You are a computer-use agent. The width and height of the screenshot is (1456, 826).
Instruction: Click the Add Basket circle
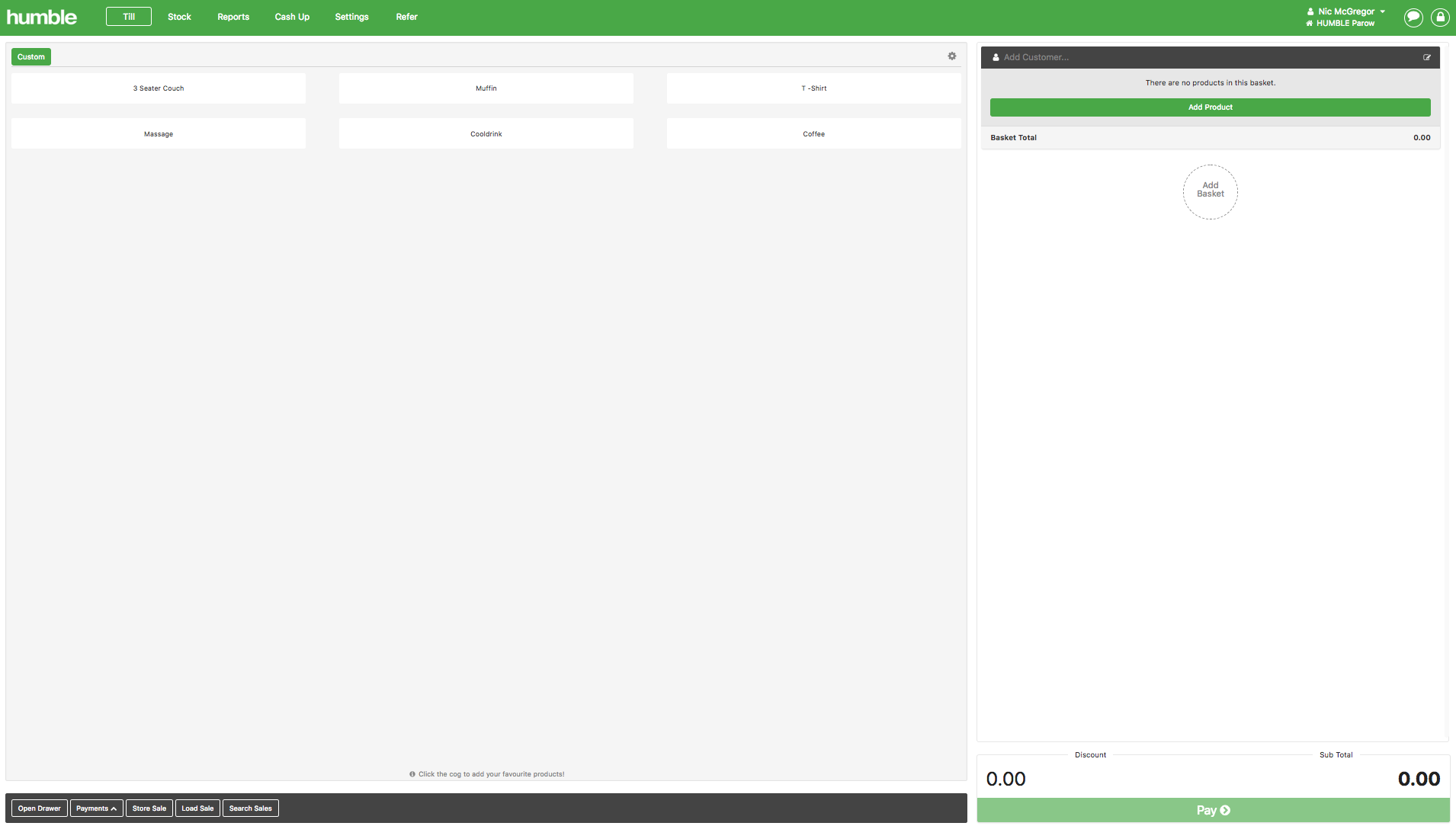[x=1211, y=192]
